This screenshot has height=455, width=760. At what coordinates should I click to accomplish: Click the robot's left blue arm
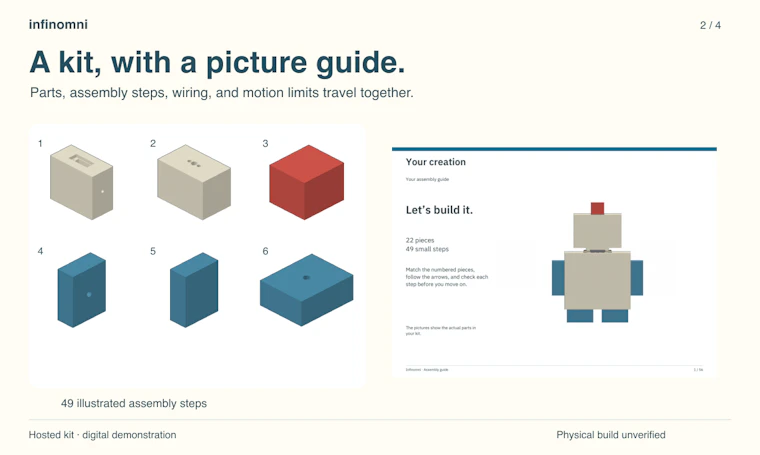click(x=558, y=278)
